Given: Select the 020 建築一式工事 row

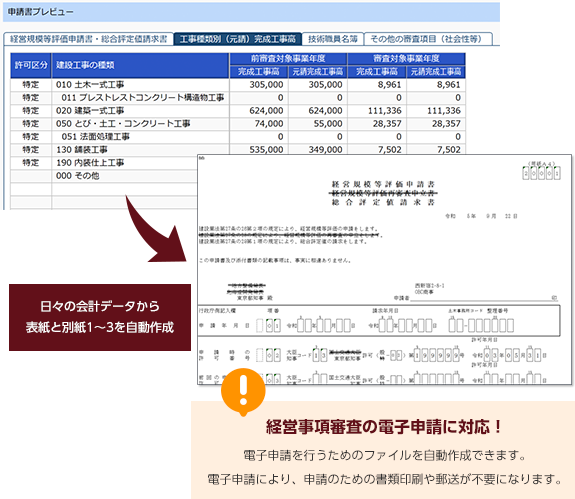Looking at the screenshot, I should (238, 111).
